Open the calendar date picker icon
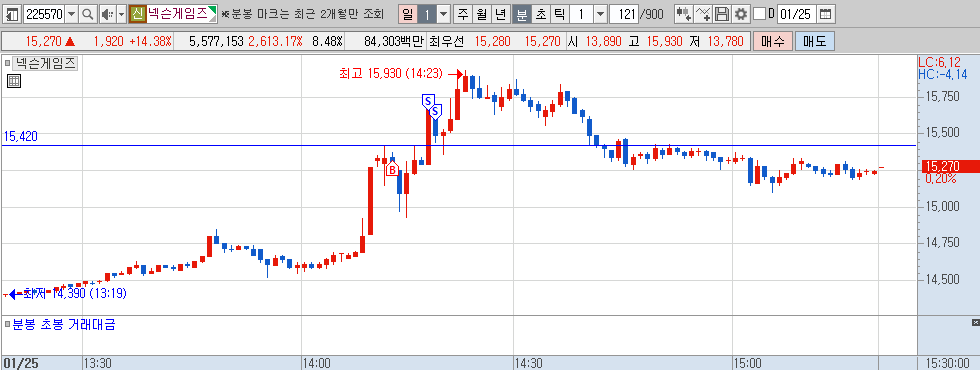Image resolution: width=980 pixels, height=370 pixels. tap(826, 14)
